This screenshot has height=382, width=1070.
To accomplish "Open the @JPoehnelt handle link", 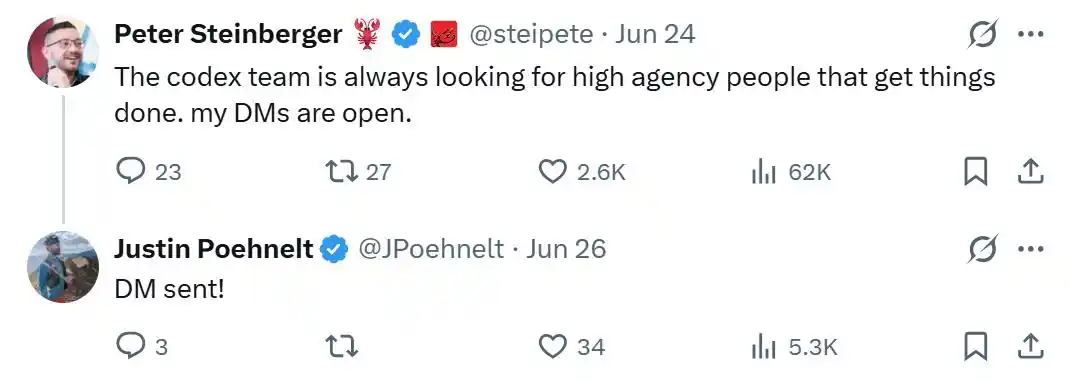I will [x=431, y=248].
